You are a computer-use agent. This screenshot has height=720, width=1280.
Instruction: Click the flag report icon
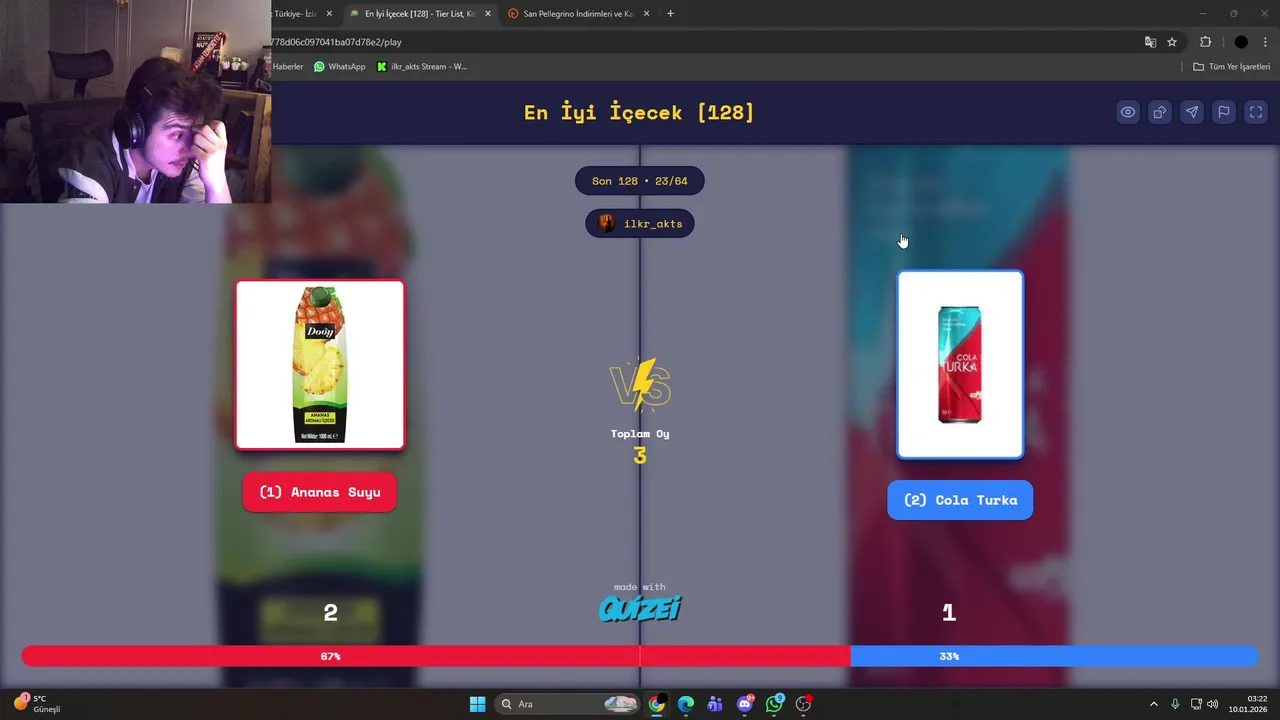tap(1224, 112)
